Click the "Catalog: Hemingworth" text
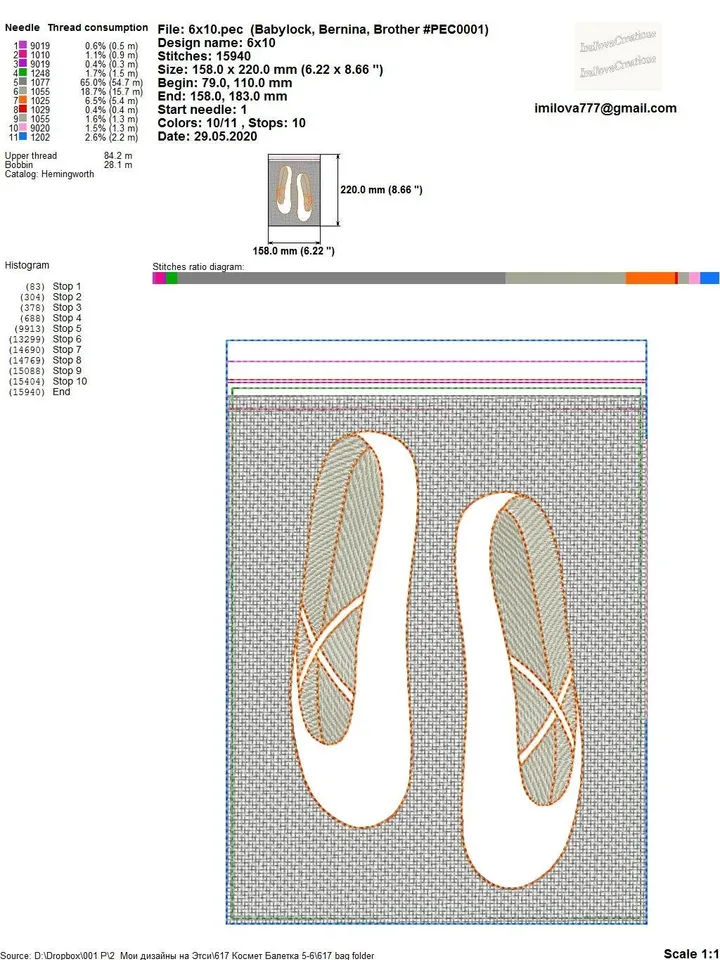Screen dimensions: 720x960 (50, 174)
